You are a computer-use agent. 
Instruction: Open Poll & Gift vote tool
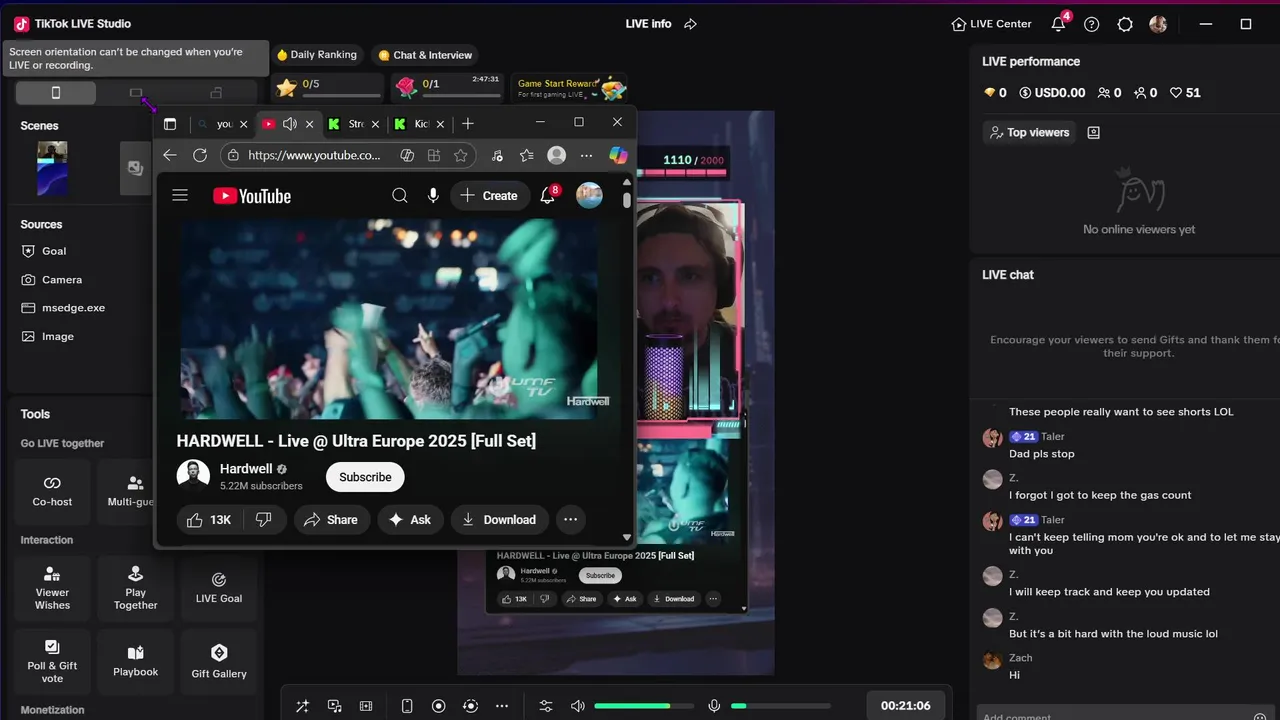[52, 661]
